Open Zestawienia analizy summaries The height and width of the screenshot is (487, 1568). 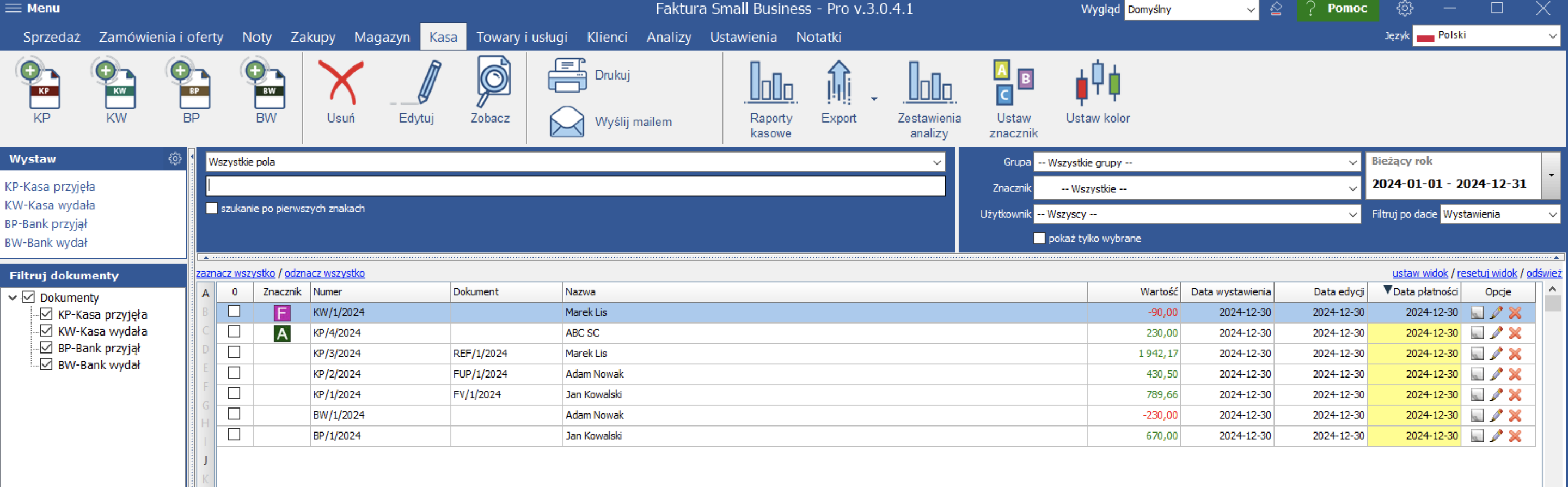point(929,99)
